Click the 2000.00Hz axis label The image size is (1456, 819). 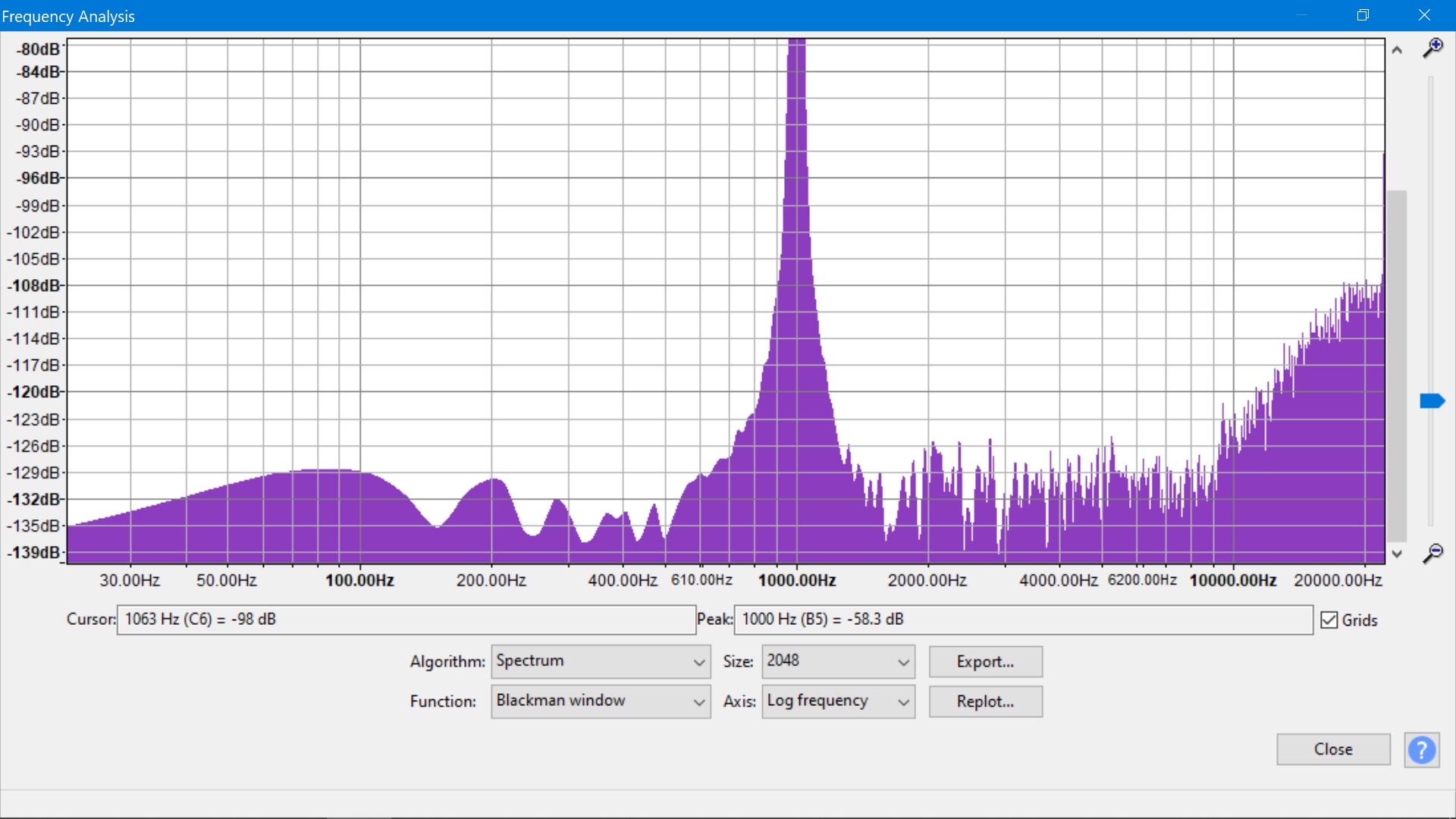click(x=927, y=581)
